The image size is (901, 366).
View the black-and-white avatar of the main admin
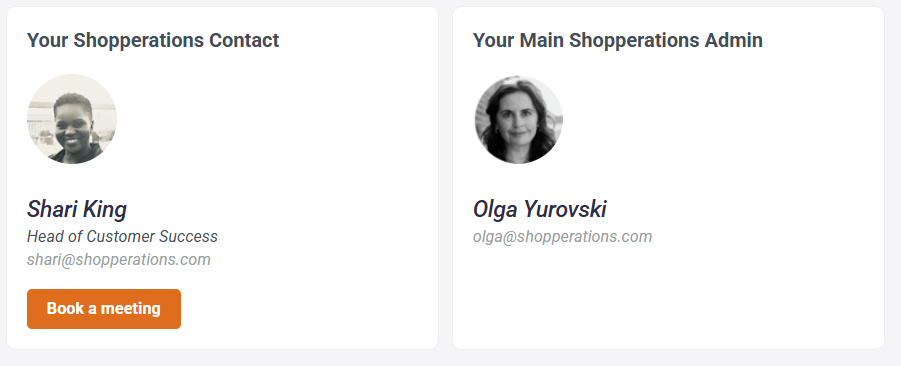point(518,120)
